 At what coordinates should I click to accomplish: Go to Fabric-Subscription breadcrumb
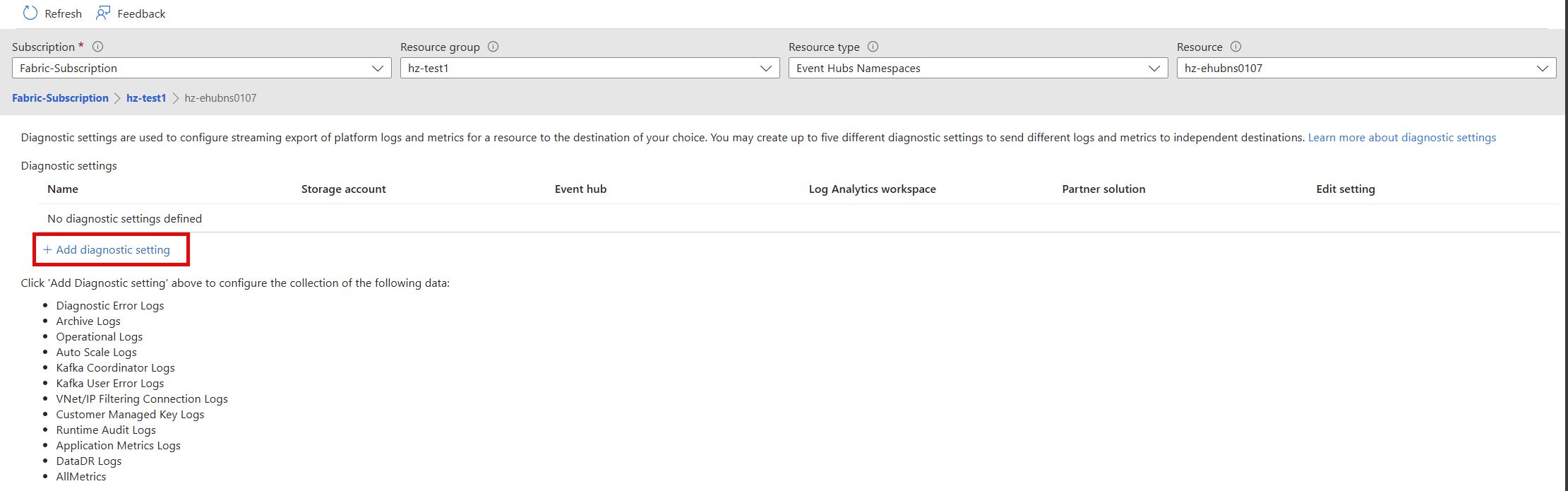coord(60,98)
